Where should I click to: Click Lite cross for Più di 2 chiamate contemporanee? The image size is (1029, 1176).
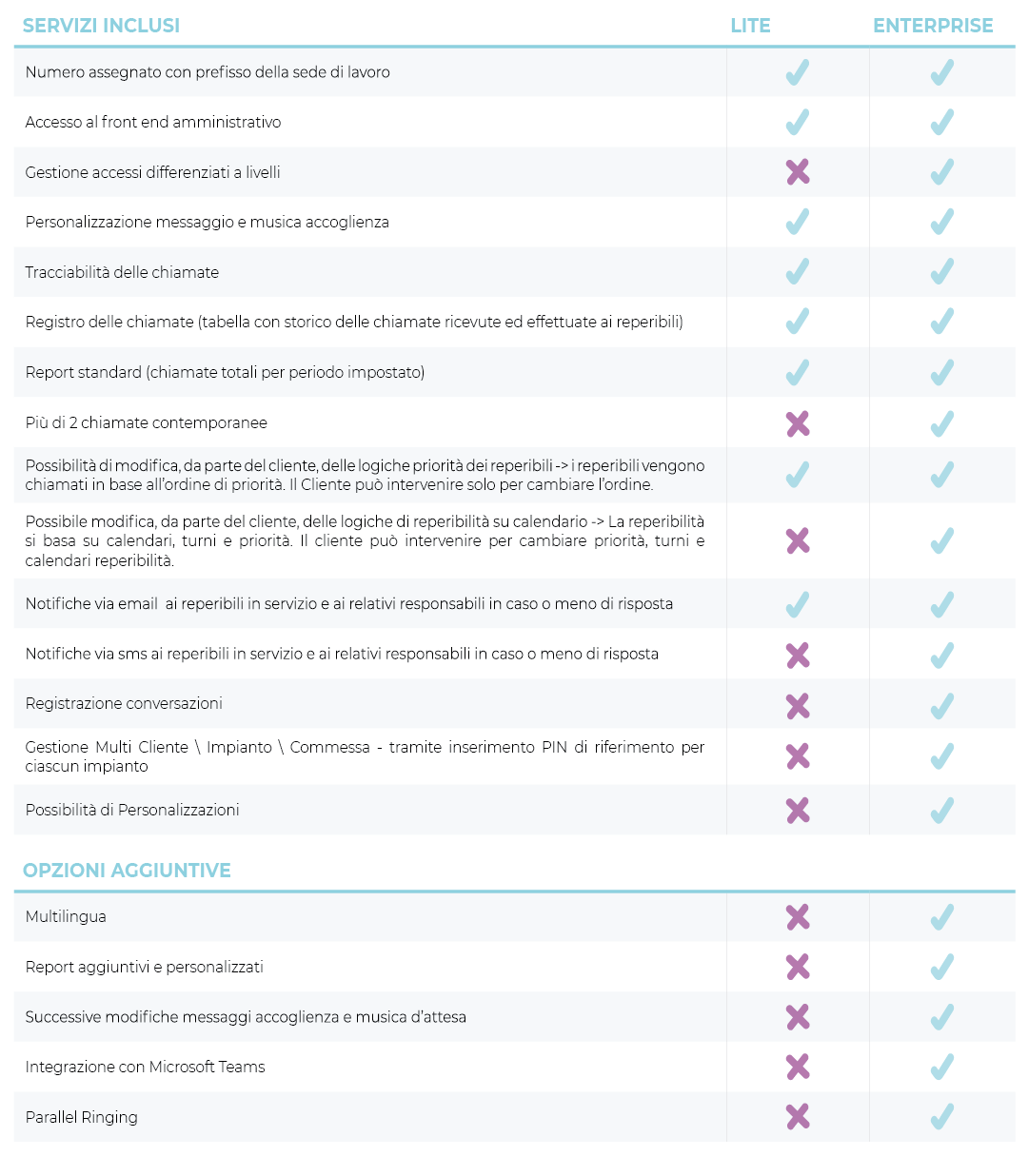(798, 423)
